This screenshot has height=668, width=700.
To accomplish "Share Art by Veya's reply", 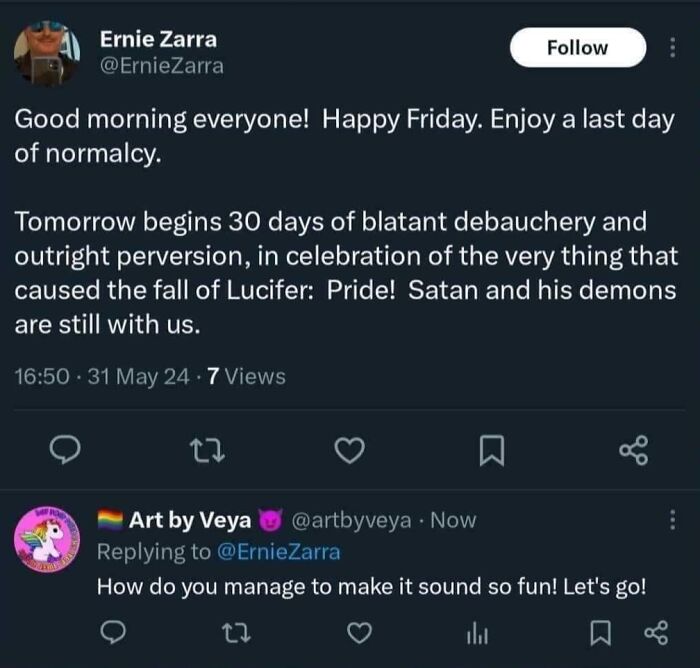I will pos(657,633).
